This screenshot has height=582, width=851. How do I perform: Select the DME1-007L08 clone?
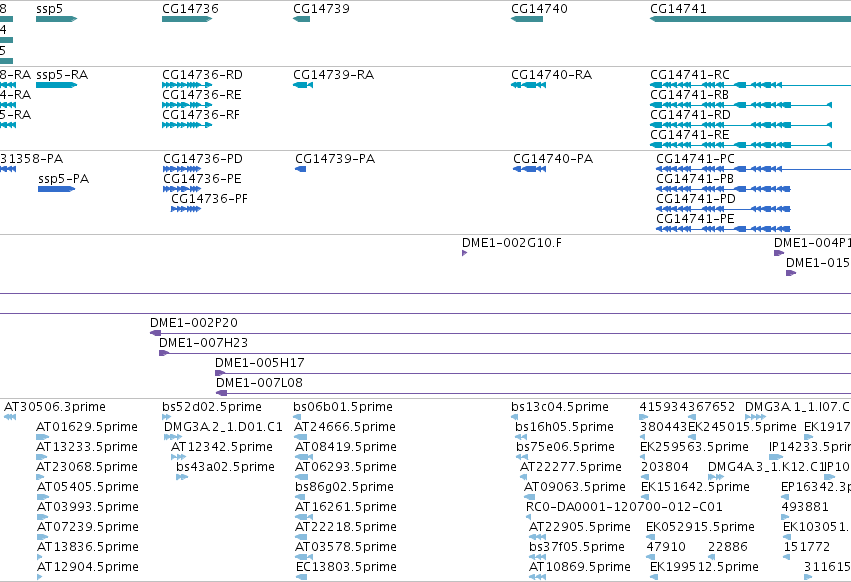click(x=259, y=383)
